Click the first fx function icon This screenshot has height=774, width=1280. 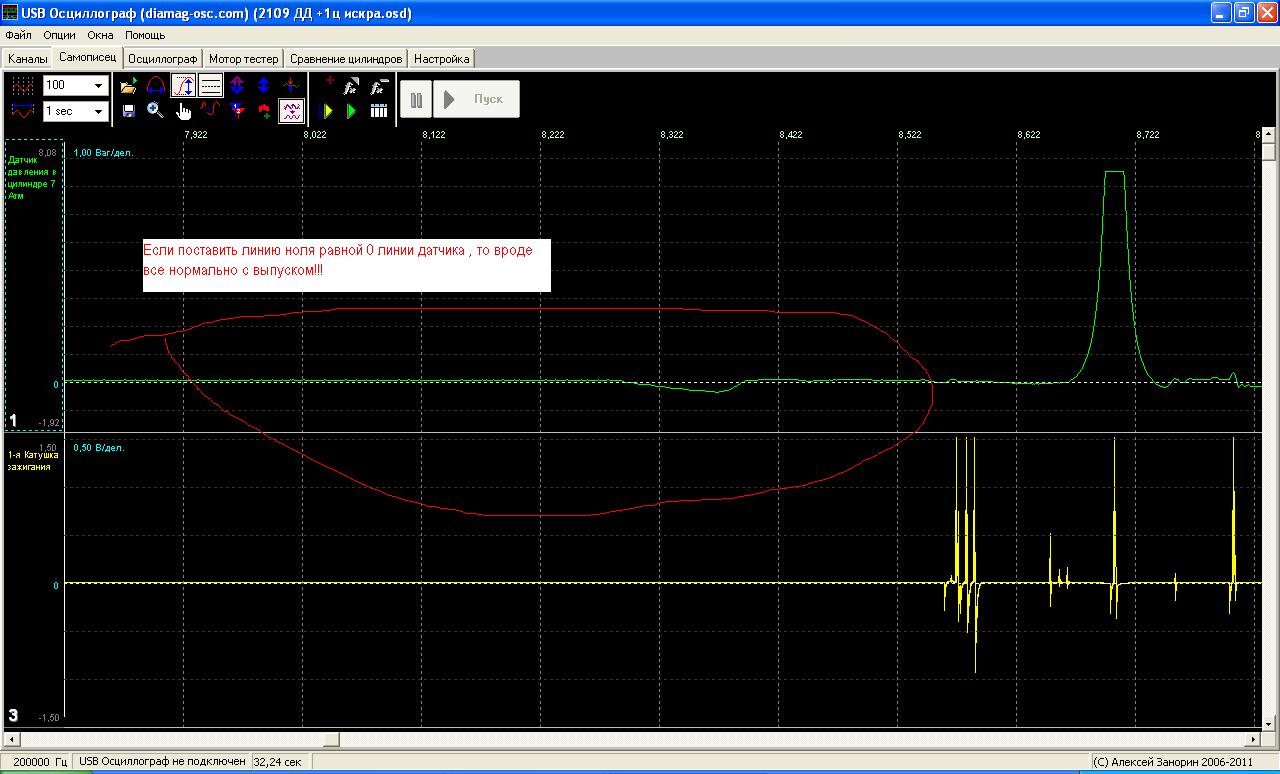[352, 86]
